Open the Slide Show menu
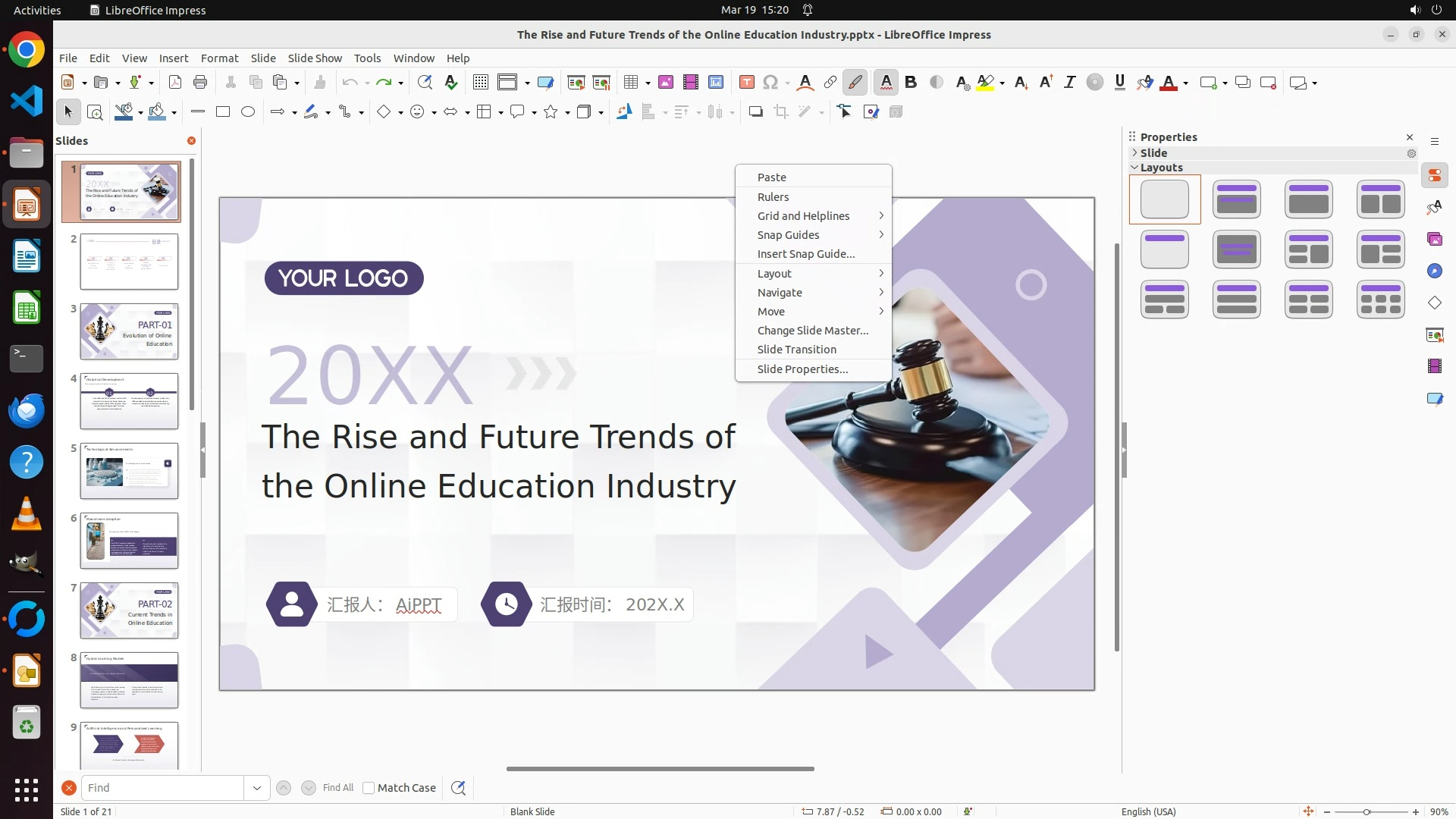Image resolution: width=1456 pixels, height=819 pixels. 315,58
